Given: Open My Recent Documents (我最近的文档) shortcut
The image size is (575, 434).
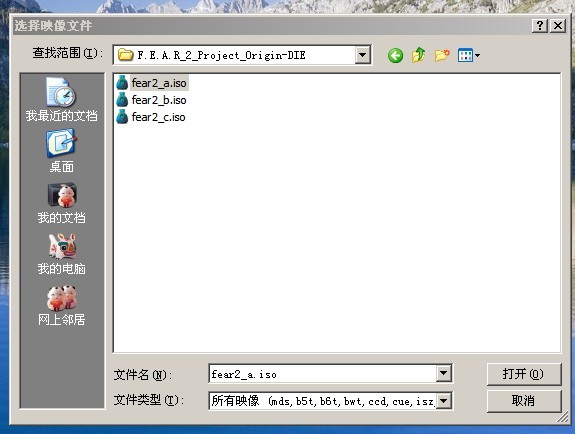Looking at the screenshot, I should coord(62,99).
